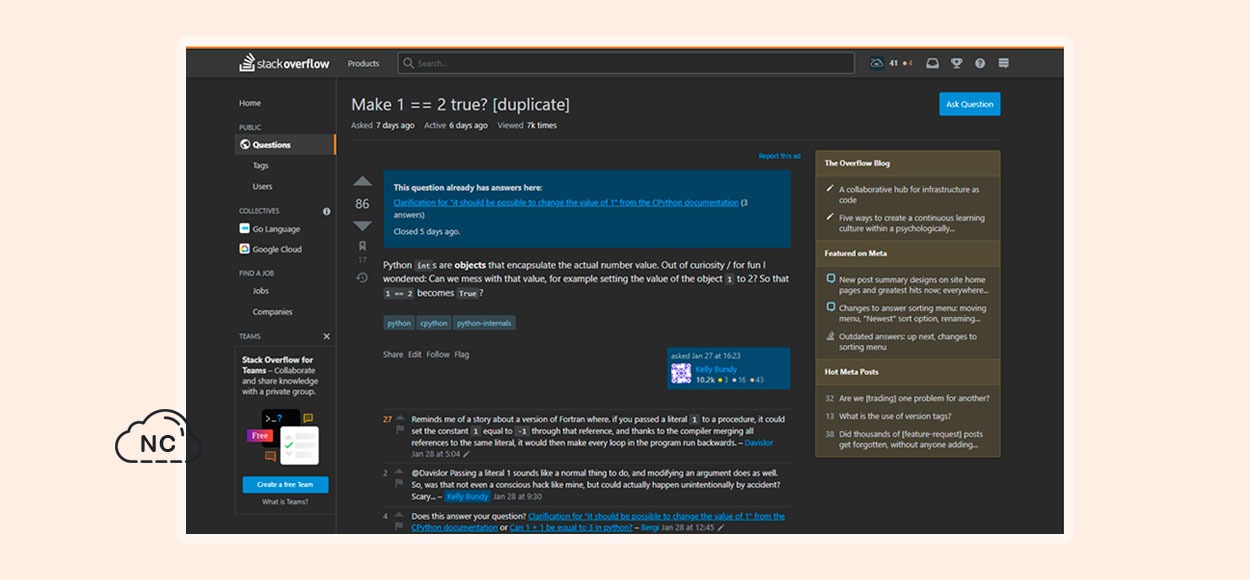Open the Go Language collective link
This screenshot has width=1250, height=580.
tap(276, 229)
